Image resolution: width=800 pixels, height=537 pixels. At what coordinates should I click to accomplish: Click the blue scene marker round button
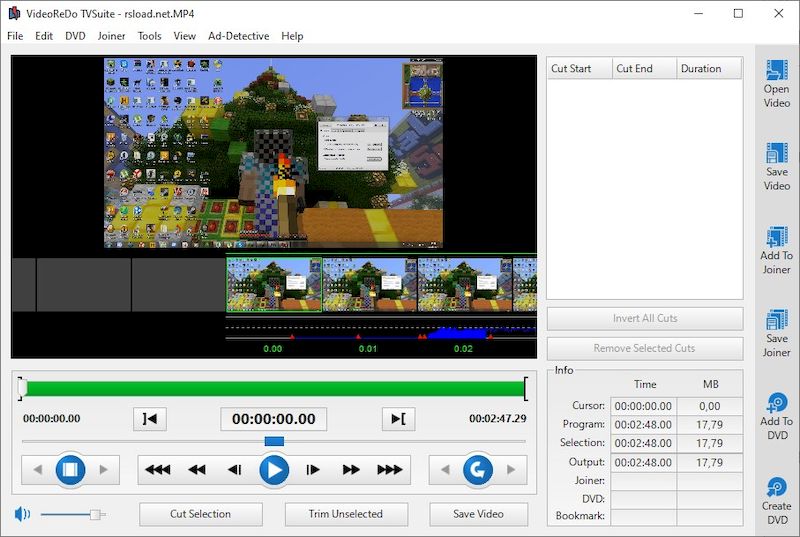click(70, 470)
